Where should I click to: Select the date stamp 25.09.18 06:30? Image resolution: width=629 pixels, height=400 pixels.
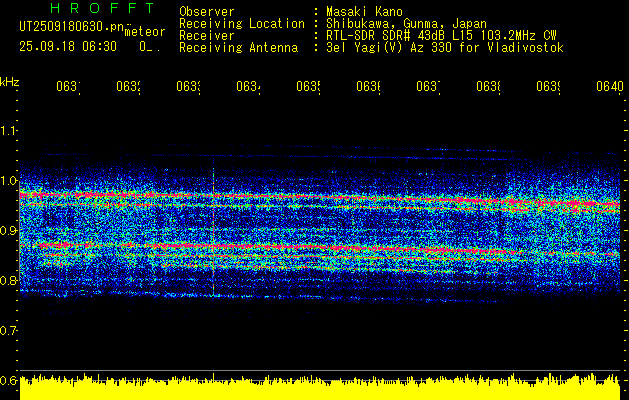click(68, 47)
